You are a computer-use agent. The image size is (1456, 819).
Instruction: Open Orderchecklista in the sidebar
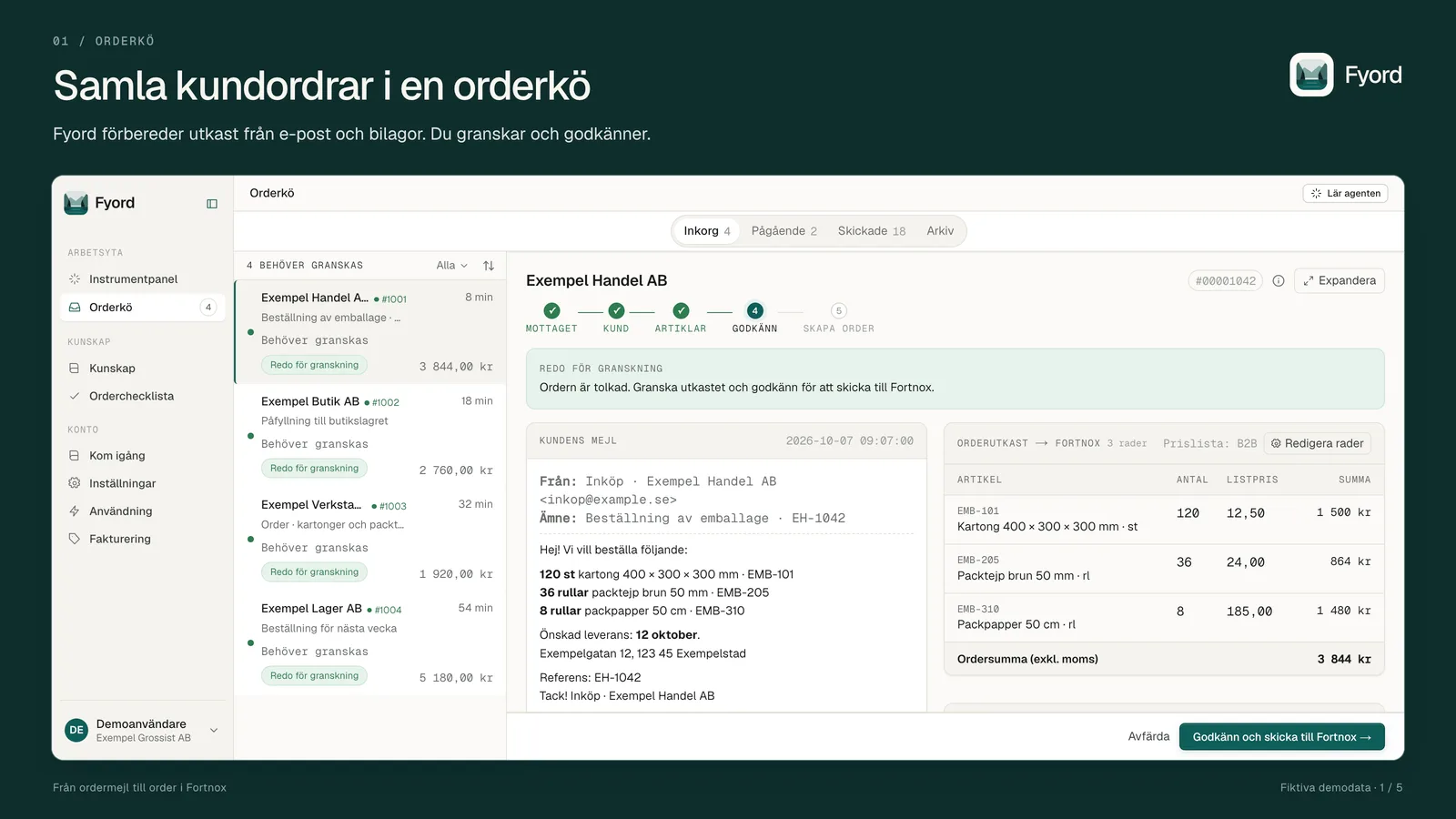[x=142, y=396]
